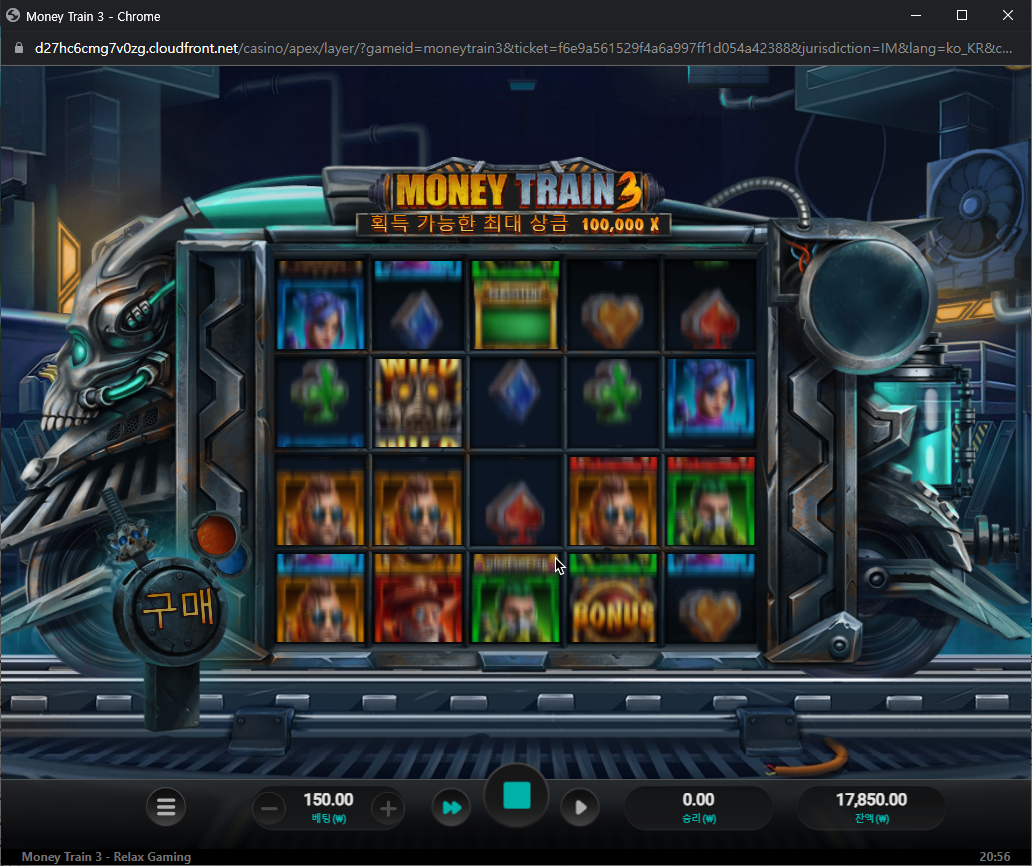Decrease the bet with minus button
The image size is (1032, 866).
point(269,809)
